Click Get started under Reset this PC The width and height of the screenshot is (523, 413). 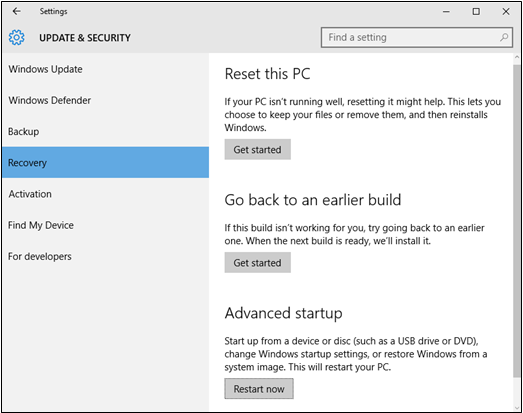[x=257, y=149]
